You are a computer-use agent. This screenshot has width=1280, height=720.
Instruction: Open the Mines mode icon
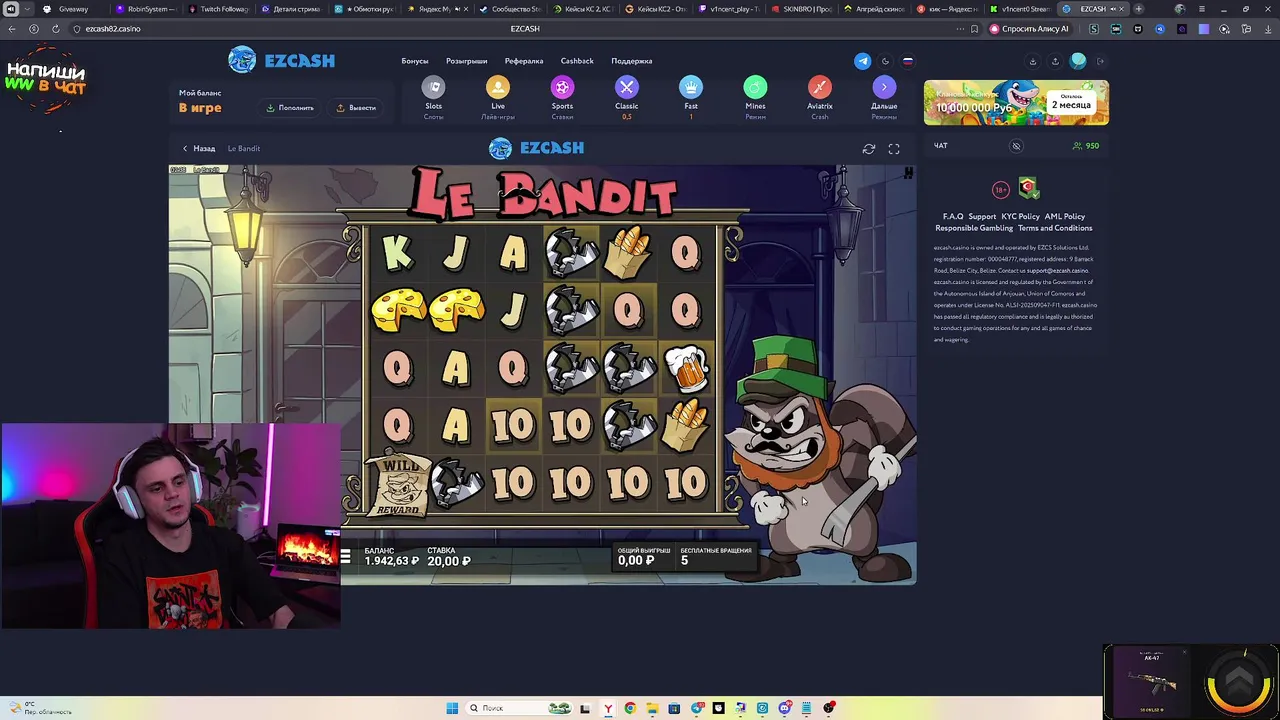[x=755, y=88]
